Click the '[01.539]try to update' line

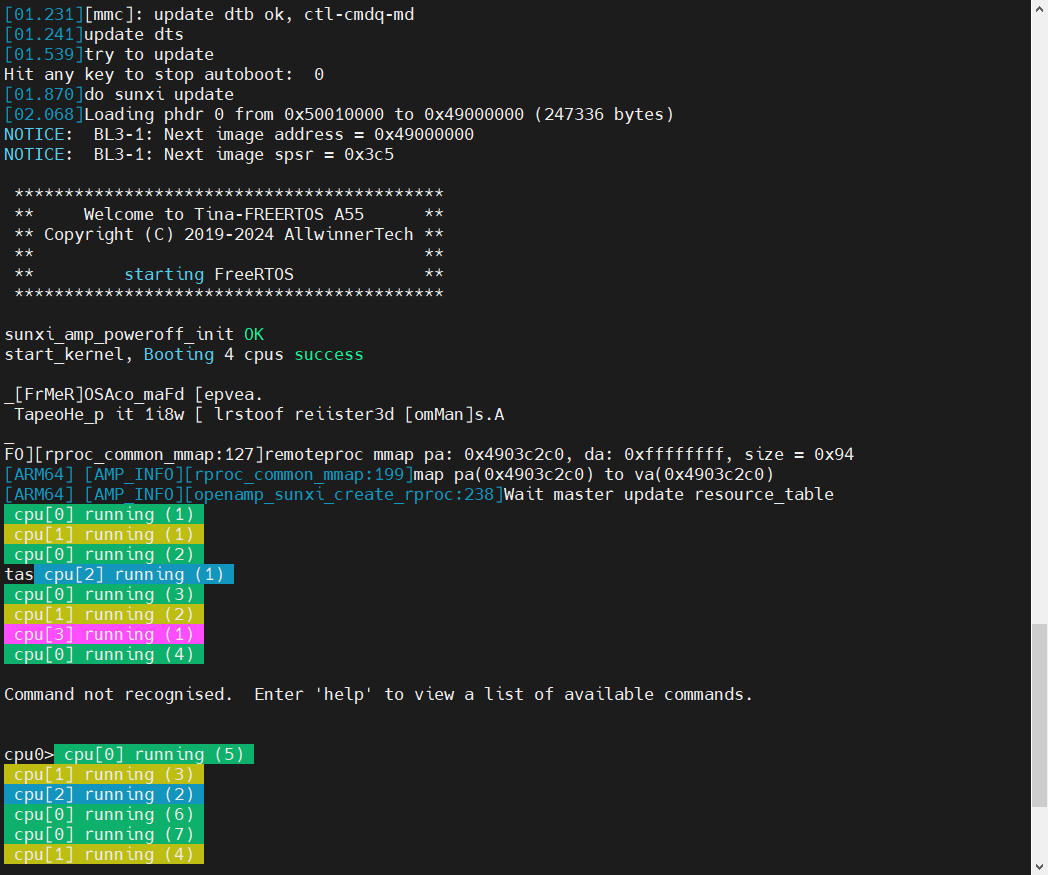[x=109, y=54]
